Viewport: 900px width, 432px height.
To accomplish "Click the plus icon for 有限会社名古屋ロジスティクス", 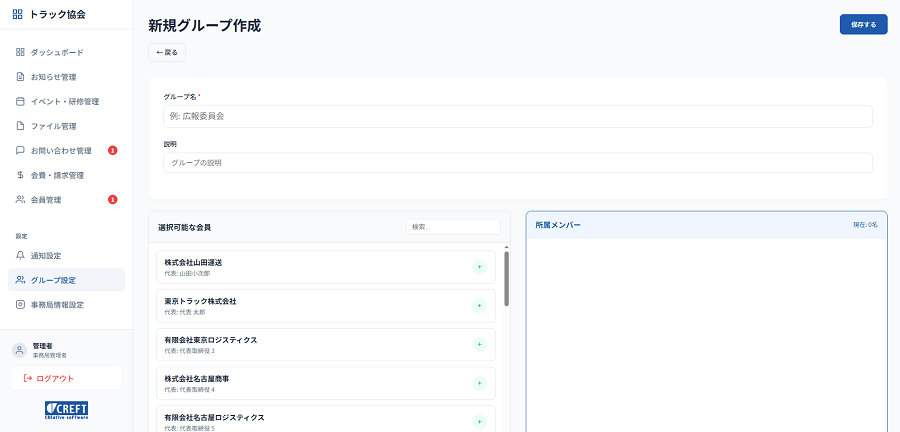I will [x=479, y=421].
